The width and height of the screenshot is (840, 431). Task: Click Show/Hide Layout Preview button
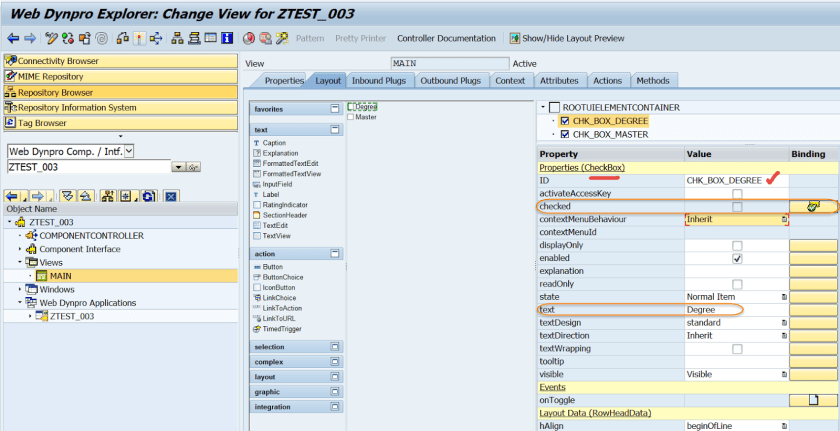pos(572,39)
